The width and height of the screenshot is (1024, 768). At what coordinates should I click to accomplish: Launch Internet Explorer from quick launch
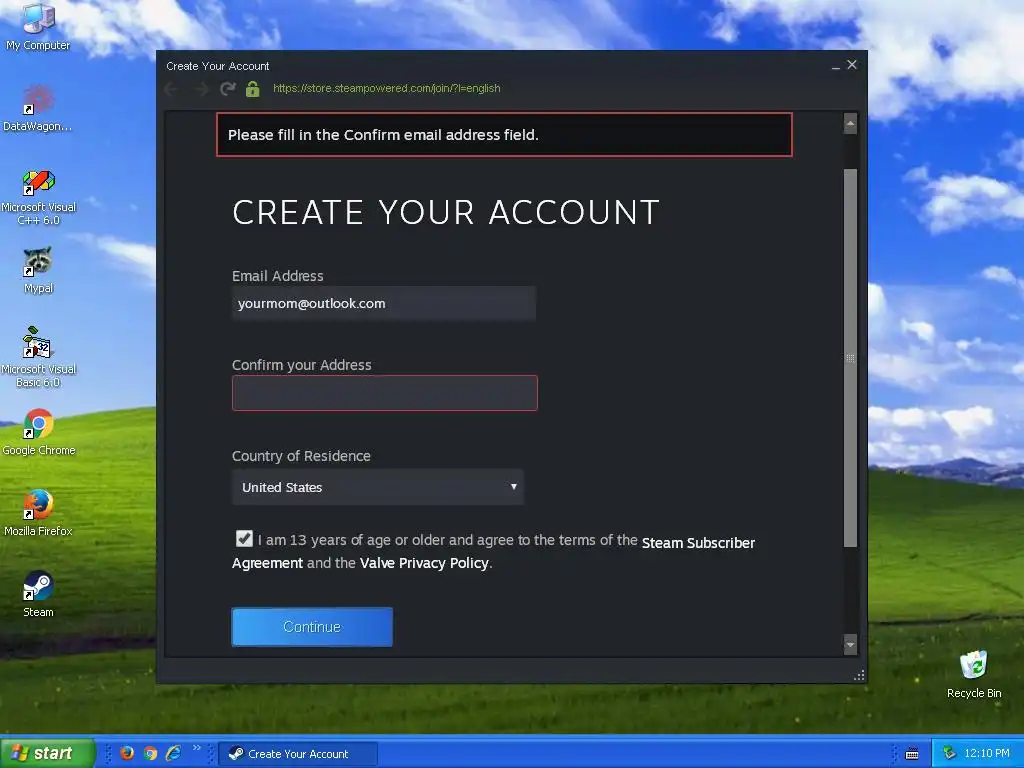click(174, 753)
